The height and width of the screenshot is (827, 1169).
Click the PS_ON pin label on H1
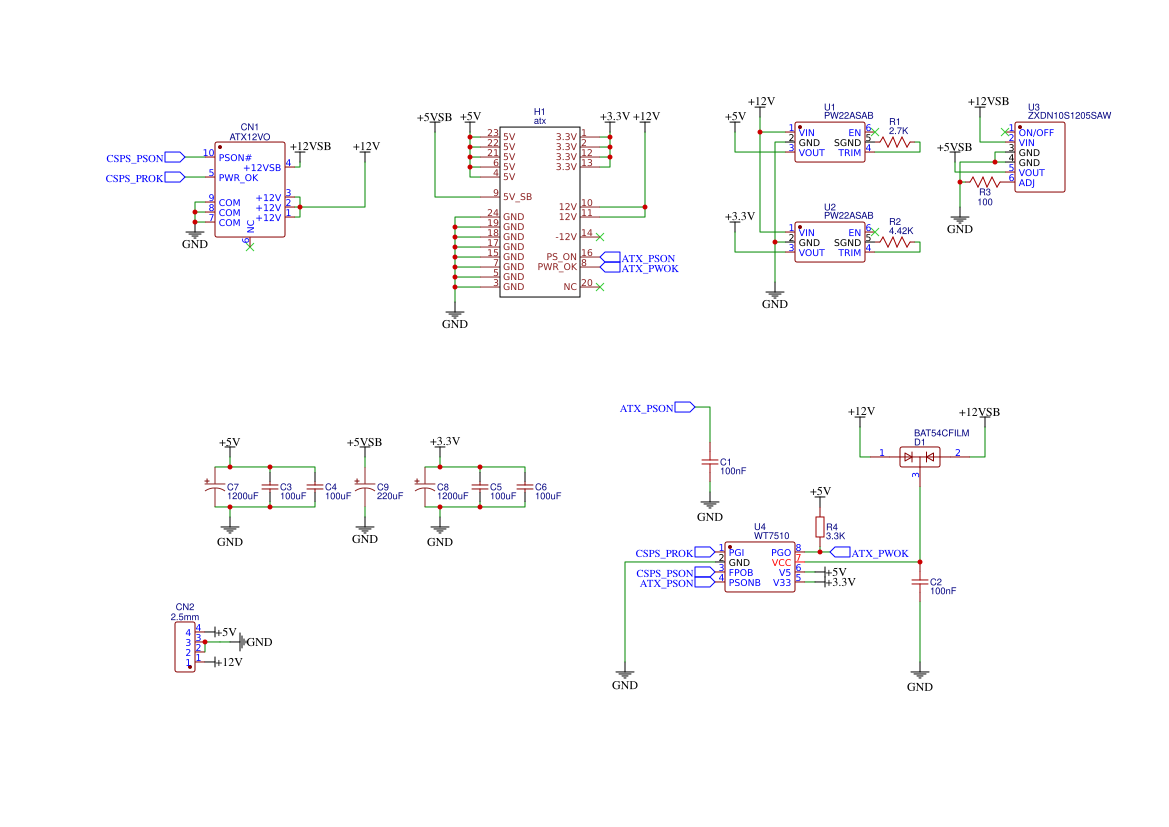[561, 257]
